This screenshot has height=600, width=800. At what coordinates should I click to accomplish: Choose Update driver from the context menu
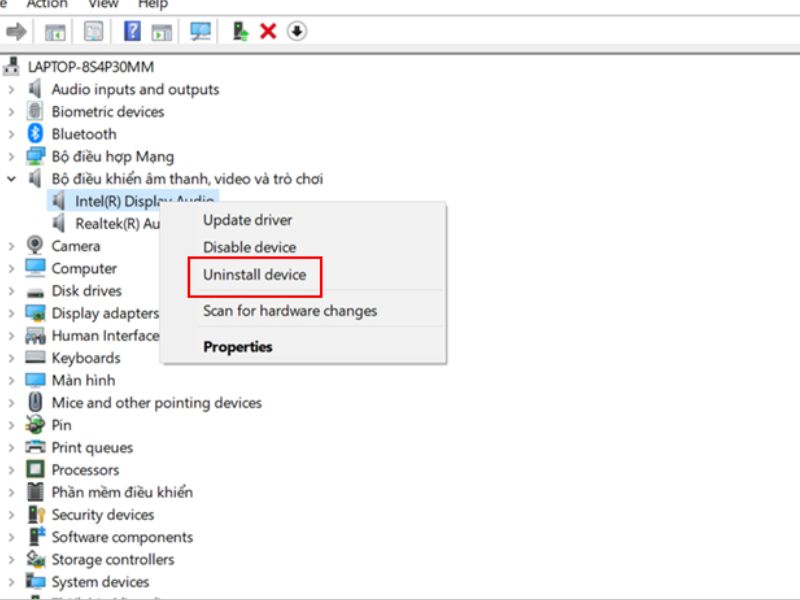[x=247, y=220]
